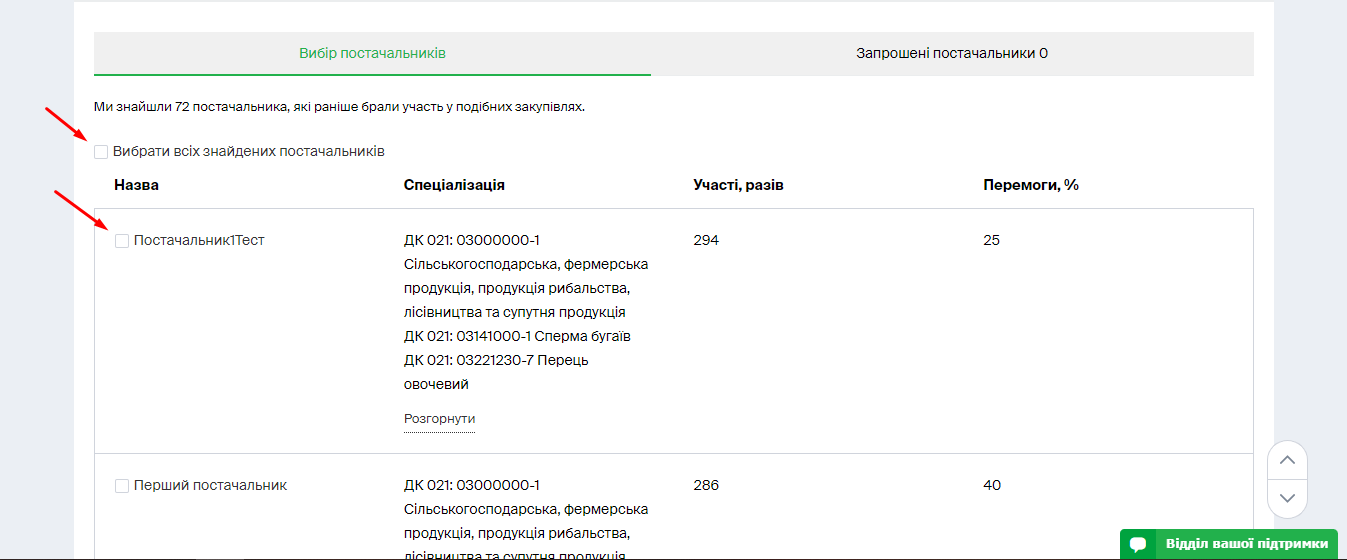Click the scroll-down chevron button
This screenshot has width=1347, height=560.
[x=1287, y=497]
